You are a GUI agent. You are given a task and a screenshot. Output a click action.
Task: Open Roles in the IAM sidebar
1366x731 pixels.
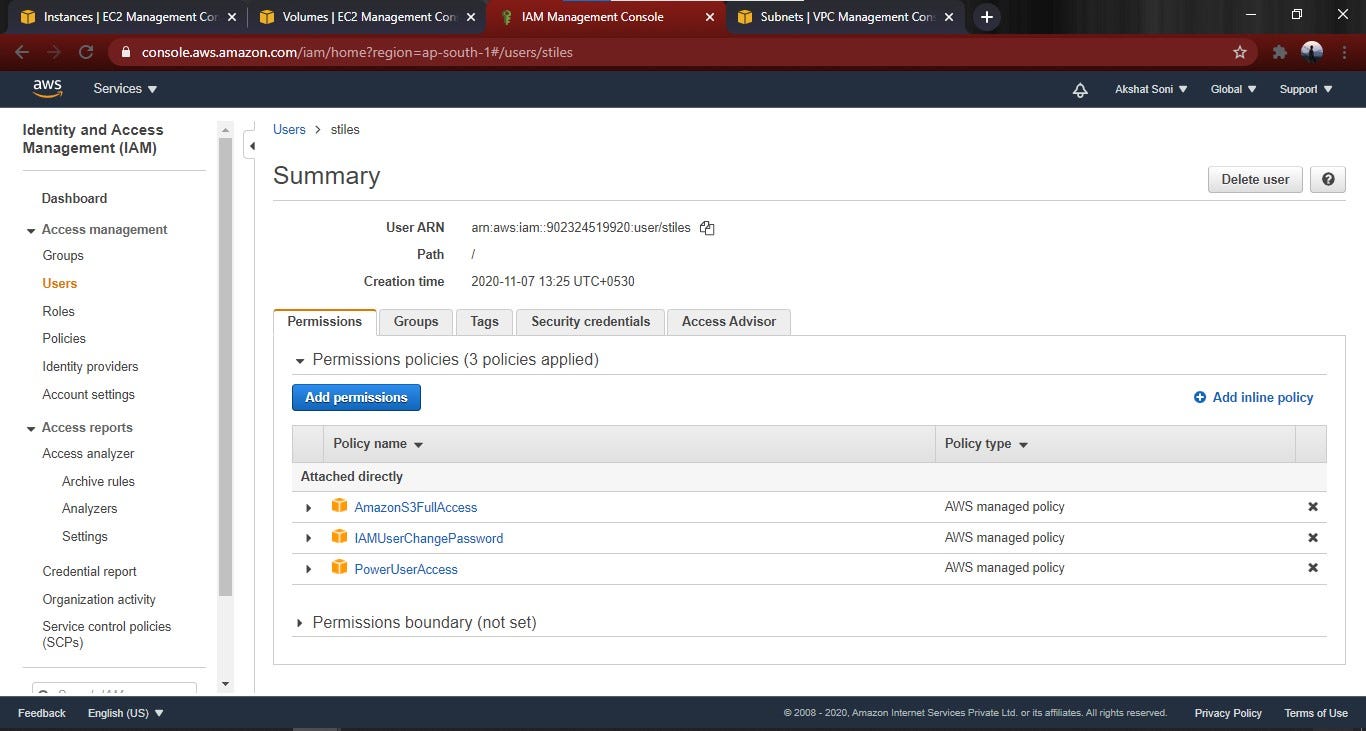point(58,312)
